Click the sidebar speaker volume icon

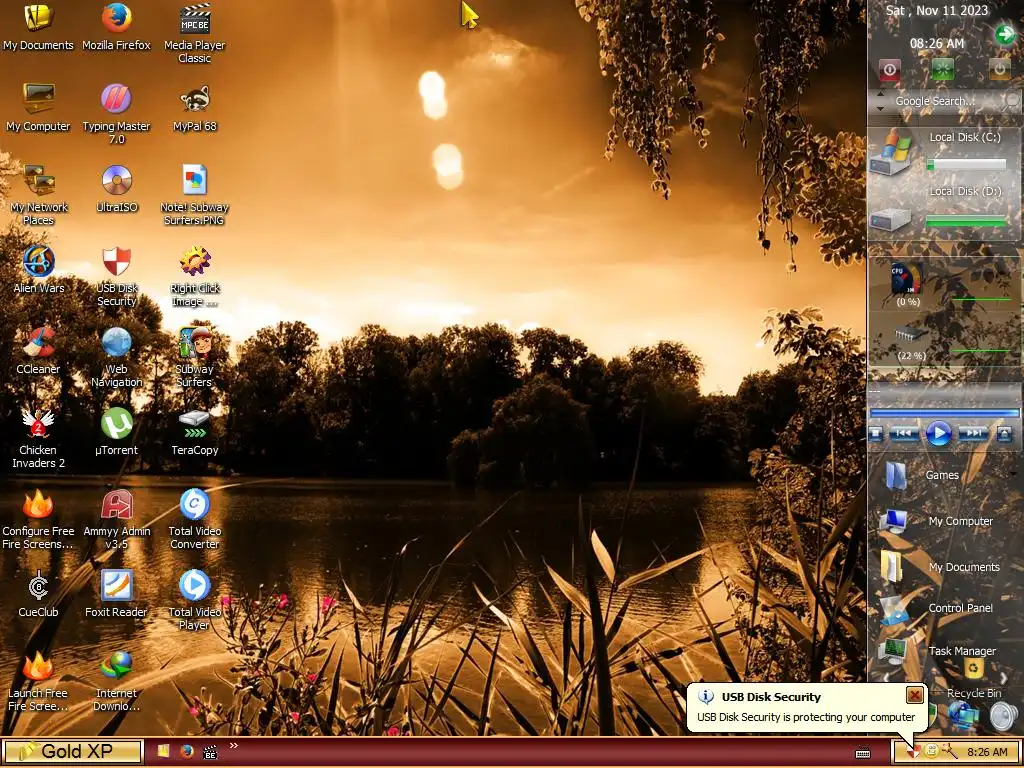[x=1003, y=716]
